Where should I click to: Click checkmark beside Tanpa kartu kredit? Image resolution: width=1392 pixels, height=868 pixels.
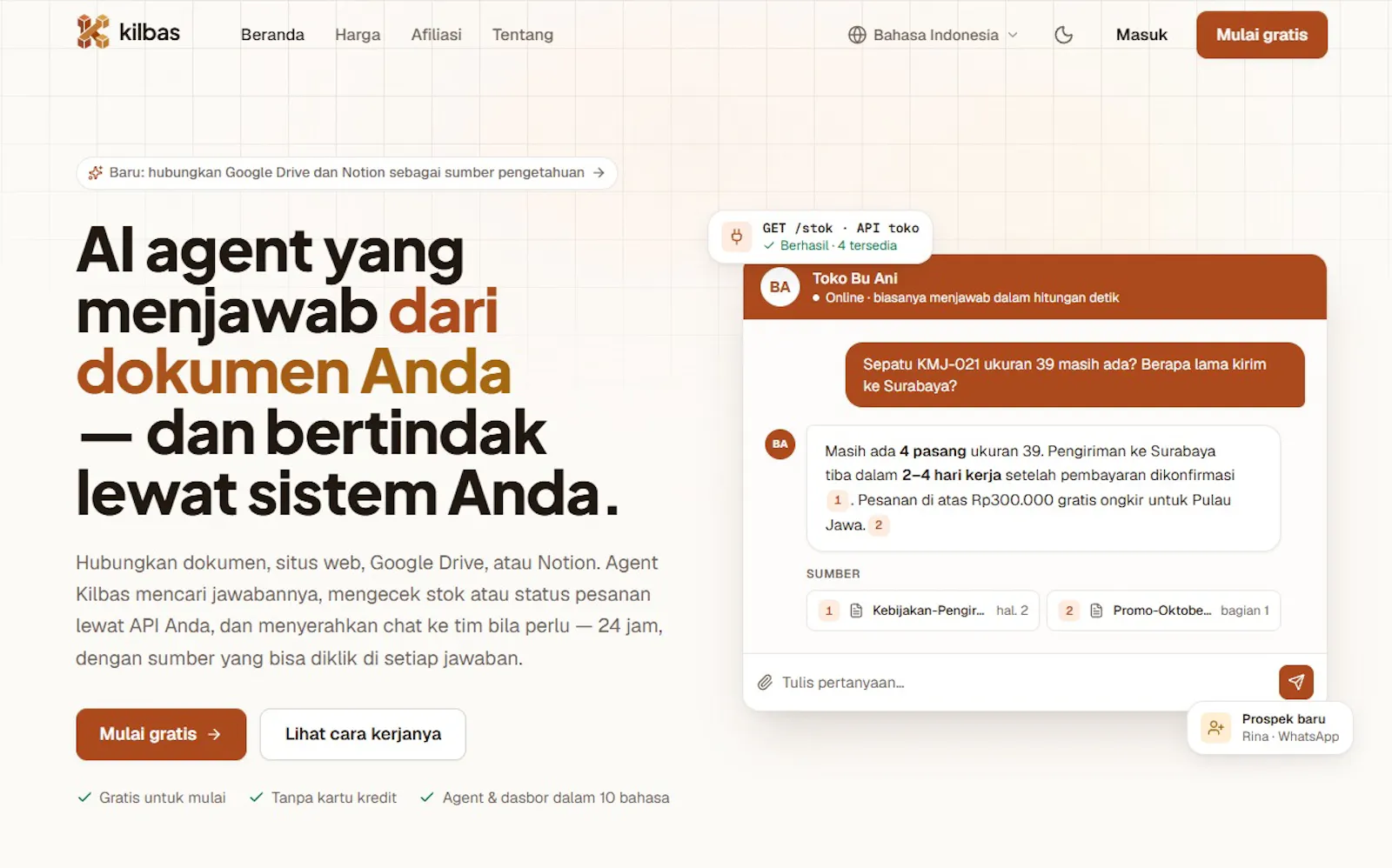(x=257, y=797)
